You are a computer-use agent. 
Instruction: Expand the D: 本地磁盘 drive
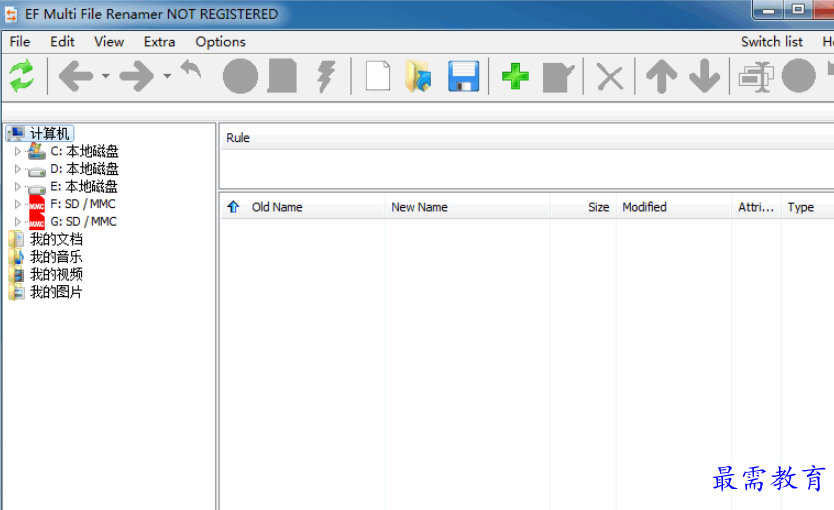tap(18, 169)
